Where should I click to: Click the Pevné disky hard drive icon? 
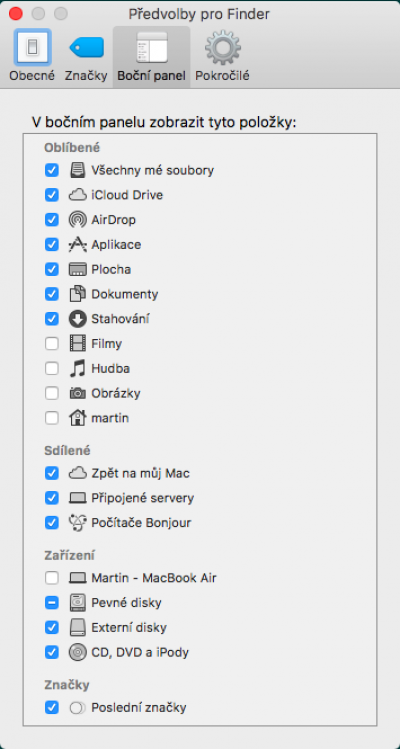pyautogui.click(x=77, y=603)
